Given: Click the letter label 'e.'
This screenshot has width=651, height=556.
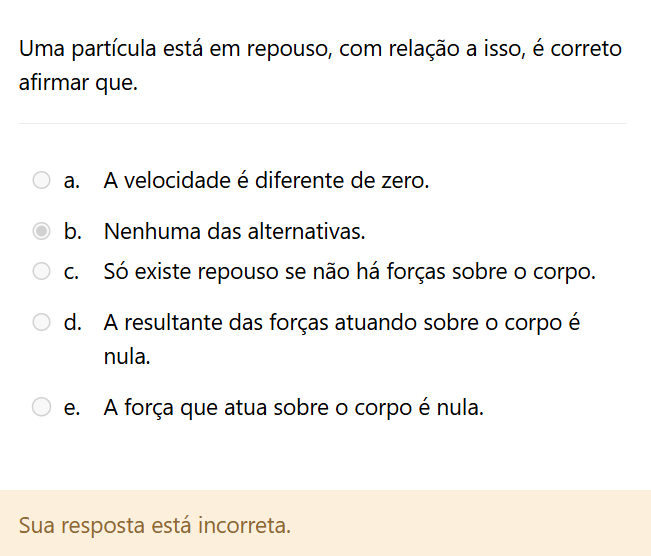Looking at the screenshot, I should click(x=71, y=407).
